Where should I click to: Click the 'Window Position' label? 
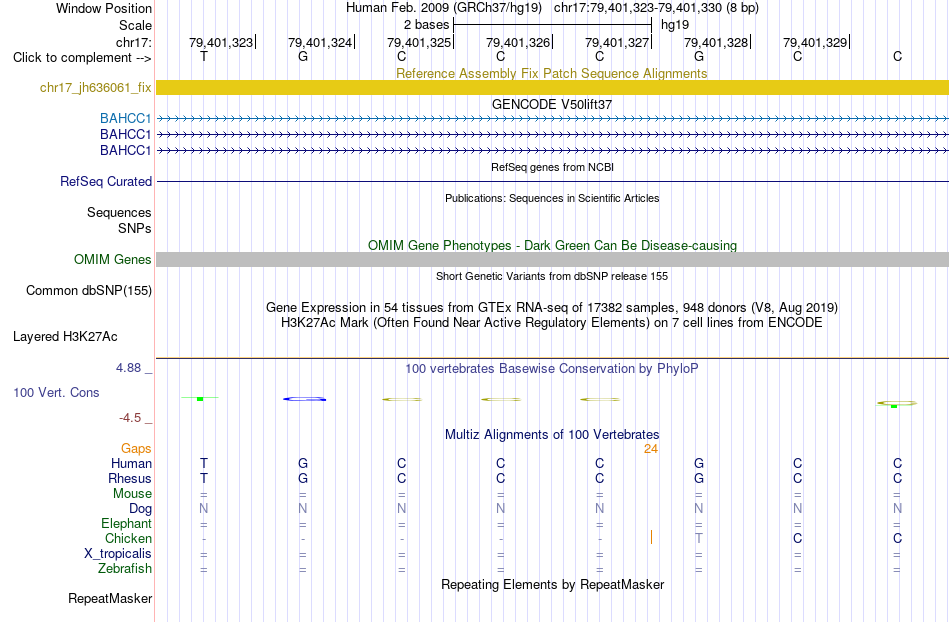(104, 8)
